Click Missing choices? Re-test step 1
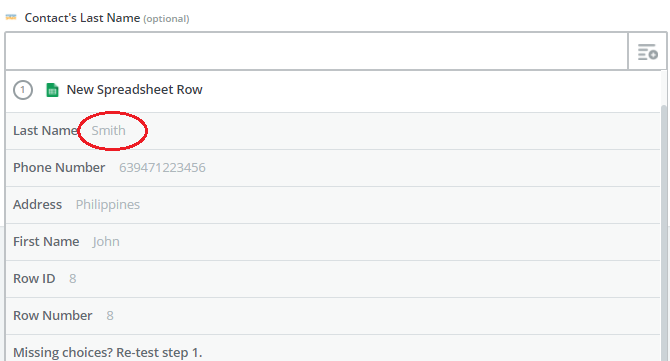Screen dimensions: 670x361 click(108, 352)
